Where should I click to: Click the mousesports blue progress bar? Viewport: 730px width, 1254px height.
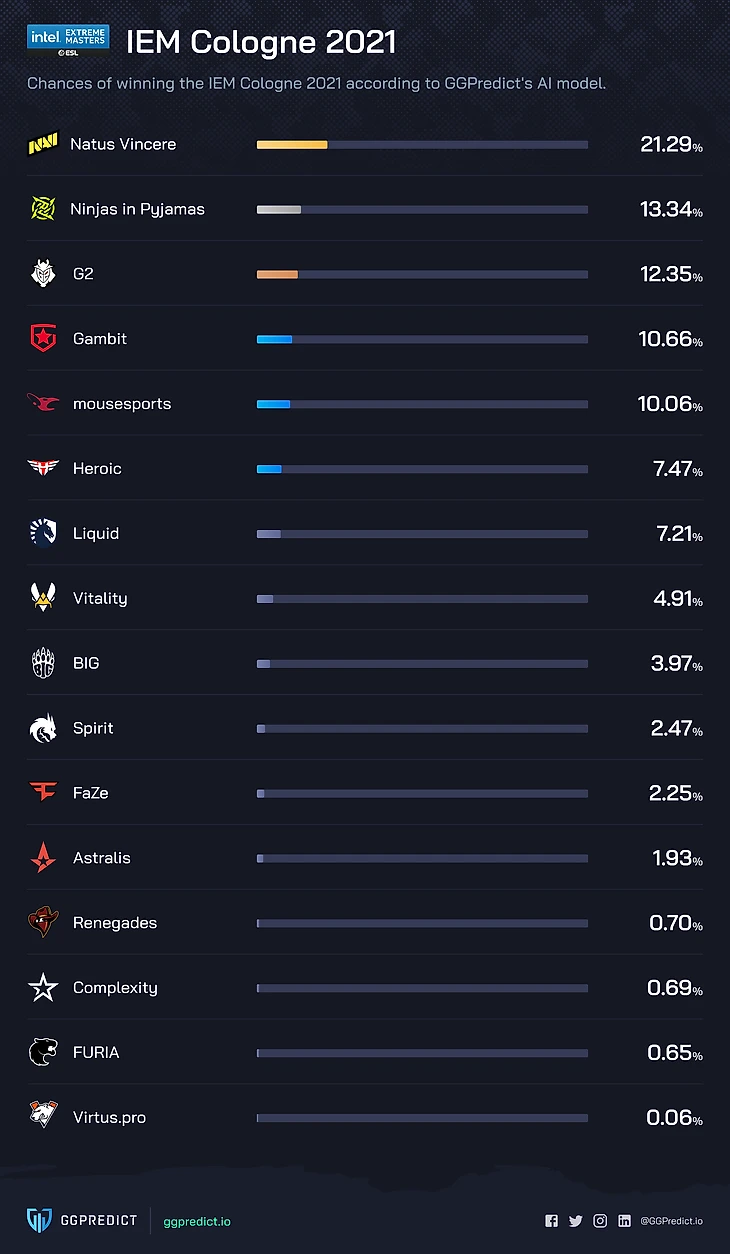(x=273, y=404)
